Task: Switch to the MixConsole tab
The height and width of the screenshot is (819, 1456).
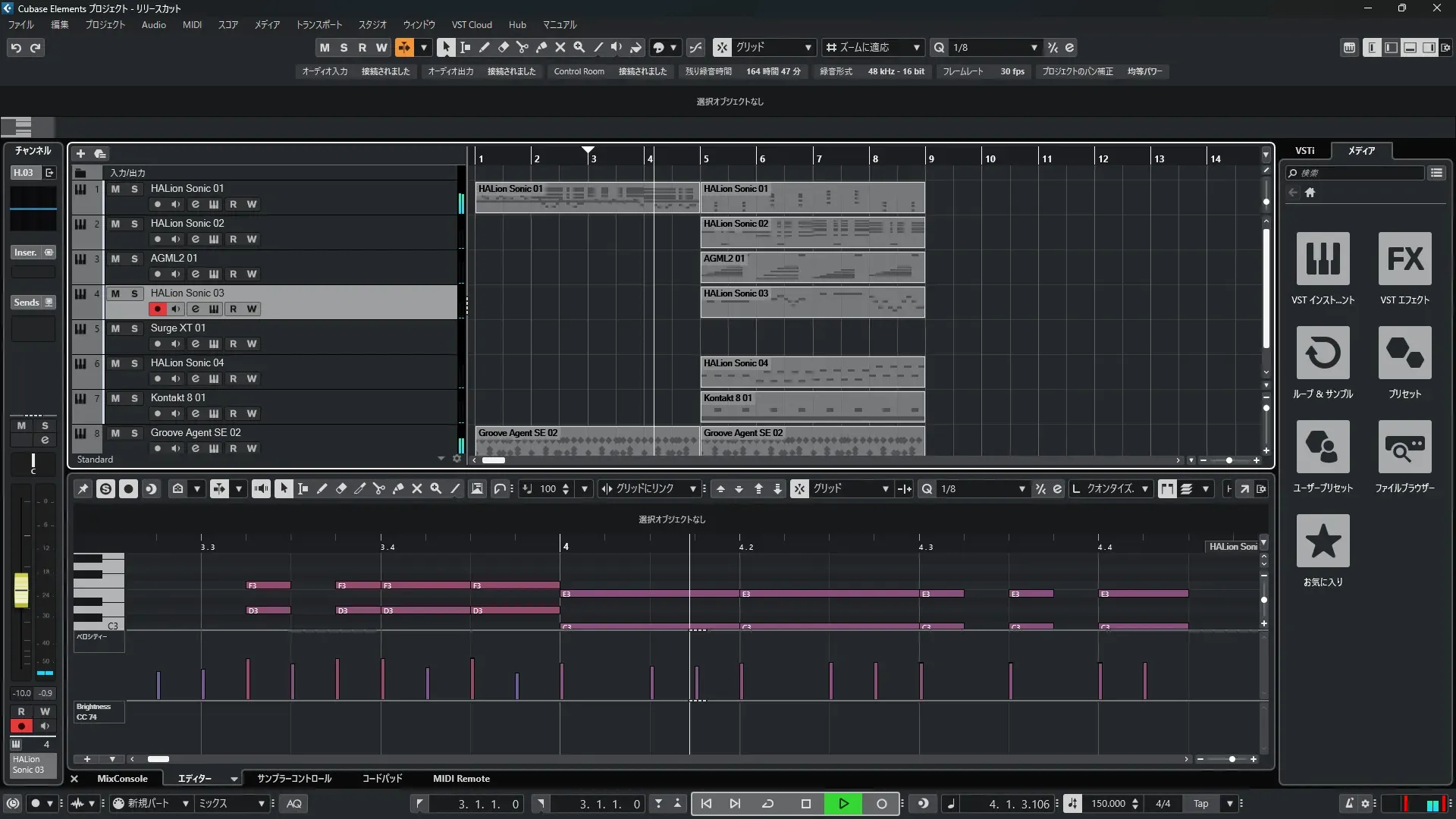Action: 122,779
